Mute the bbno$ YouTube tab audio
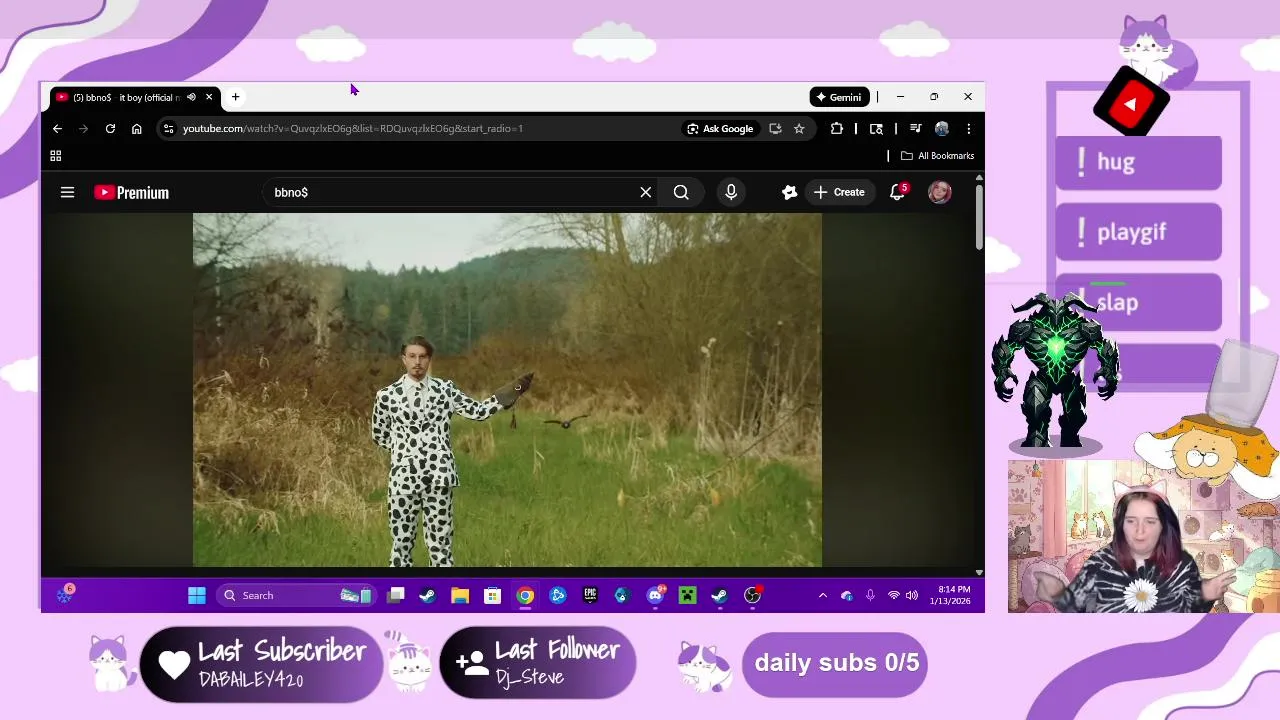1280x720 pixels. [191, 97]
